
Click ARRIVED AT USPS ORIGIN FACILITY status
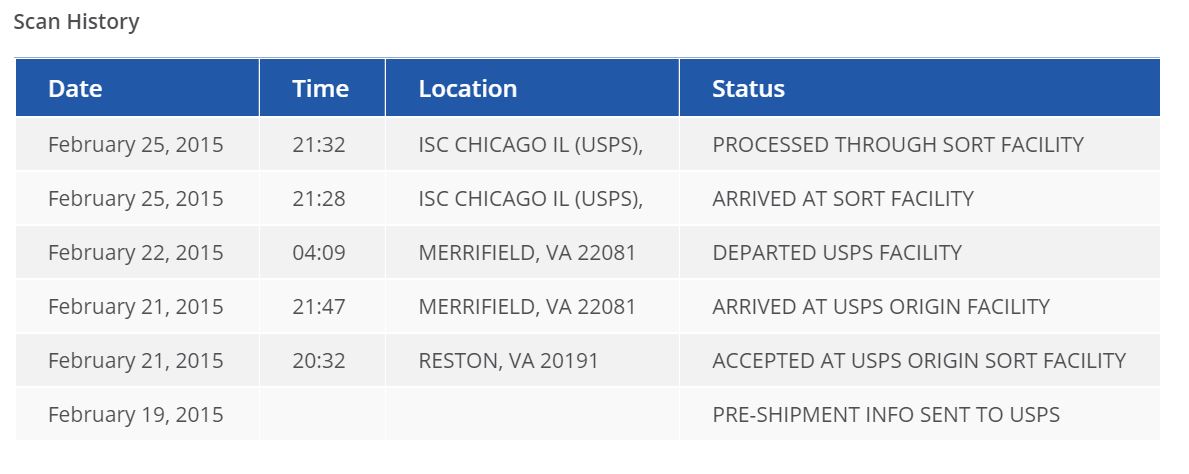(881, 306)
